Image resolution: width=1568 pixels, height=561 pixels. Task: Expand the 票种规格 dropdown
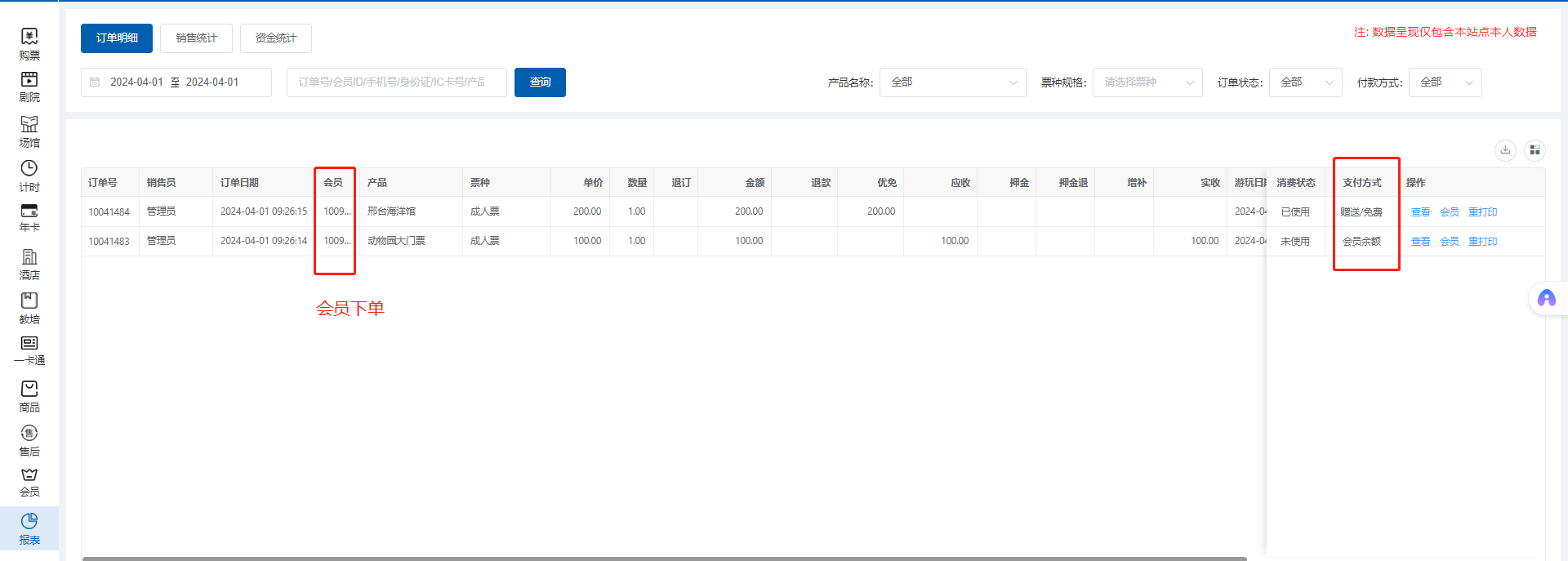pos(1147,82)
